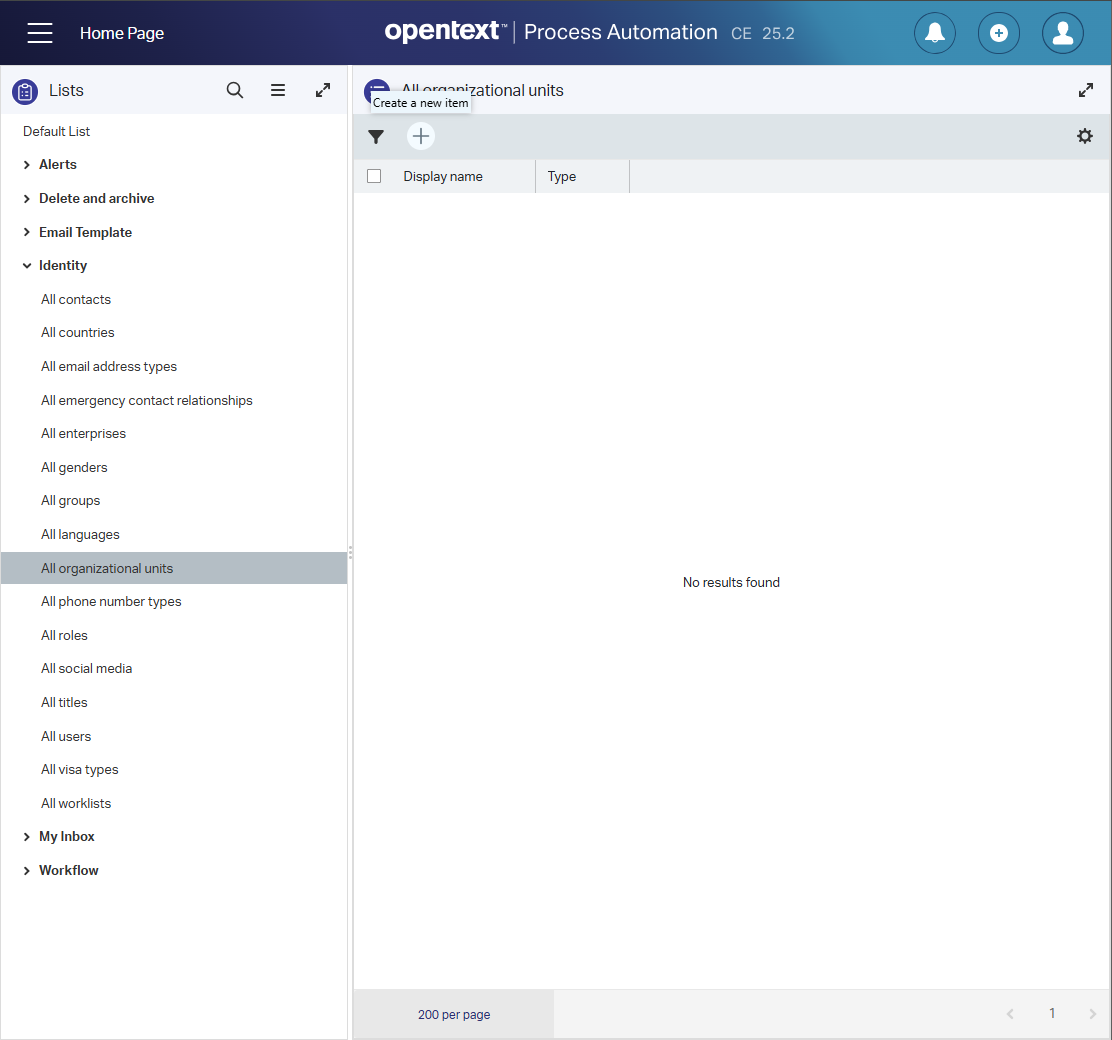Change the 200 per page setting
Screen dimensions: 1112x1040
click(x=454, y=1014)
